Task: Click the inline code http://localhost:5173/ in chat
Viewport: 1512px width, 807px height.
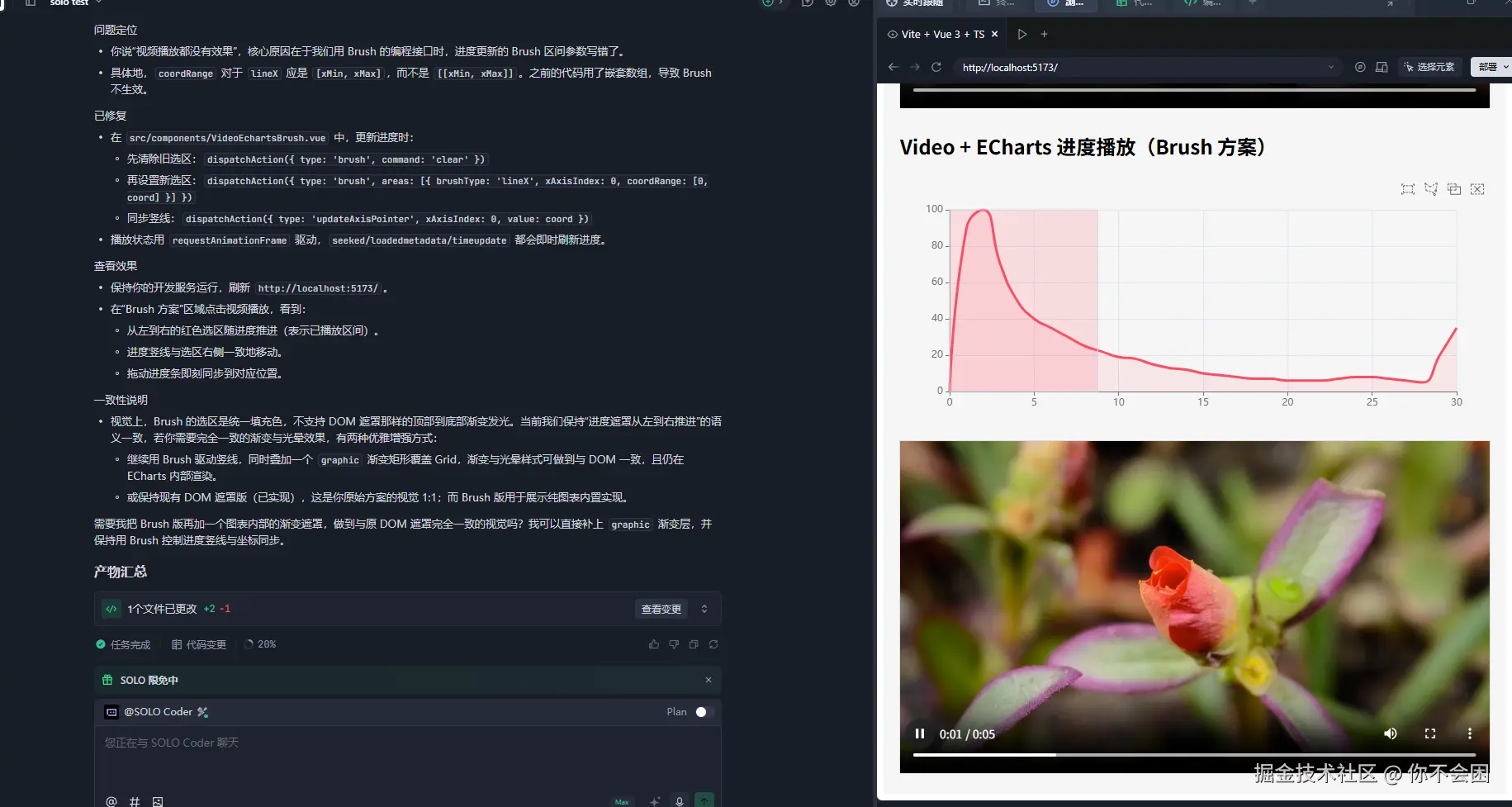Action: click(x=318, y=288)
